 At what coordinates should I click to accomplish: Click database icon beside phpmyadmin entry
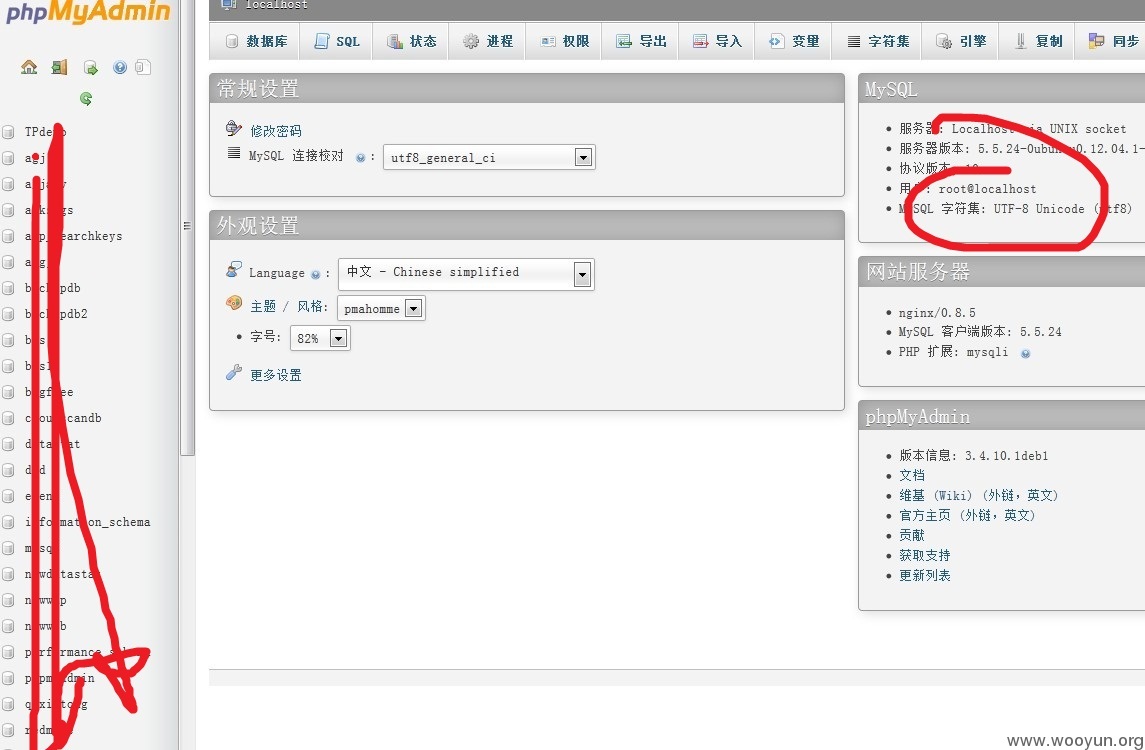(x=8, y=678)
